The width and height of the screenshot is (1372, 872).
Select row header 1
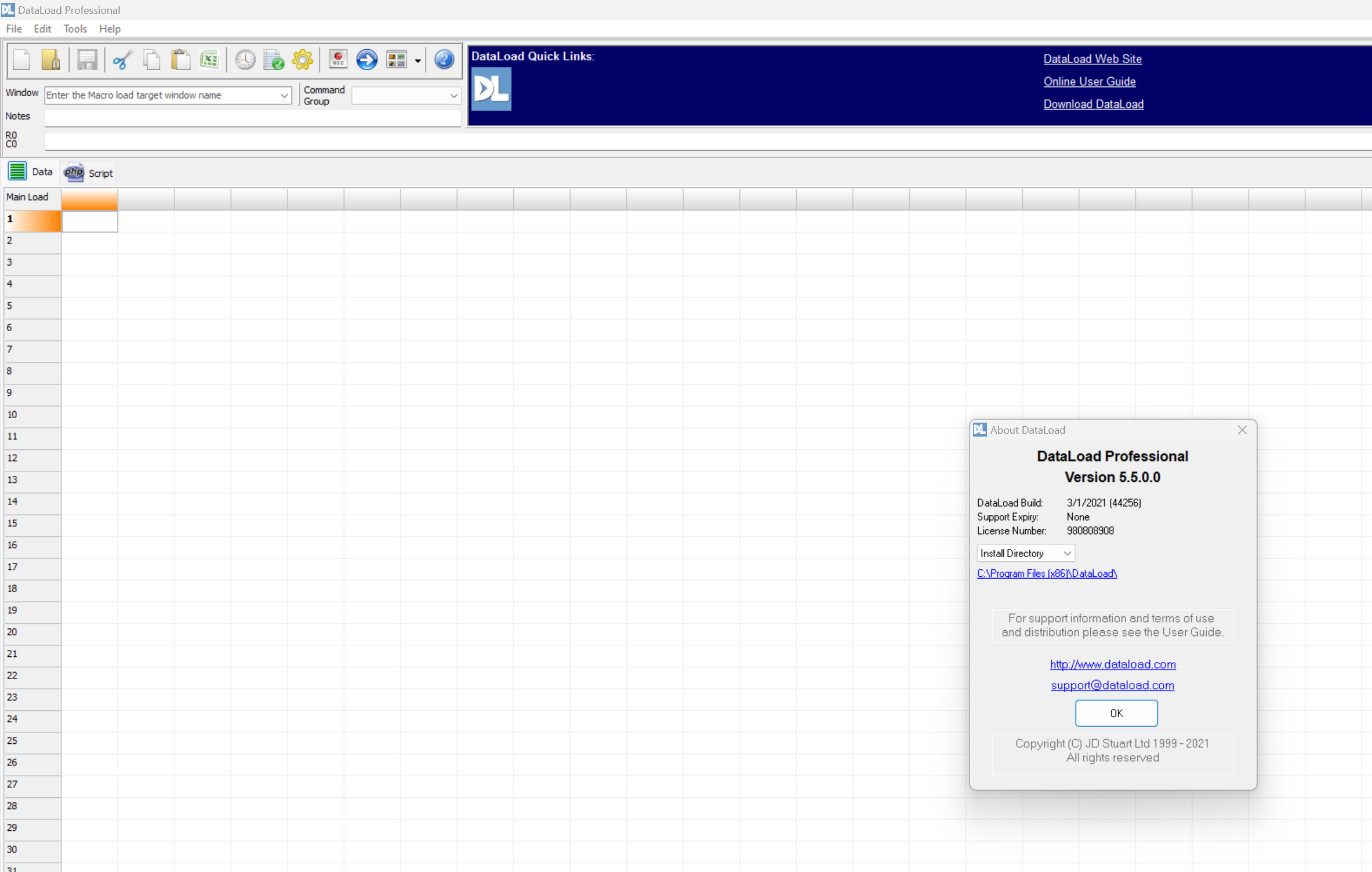click(x=32, y=220)
